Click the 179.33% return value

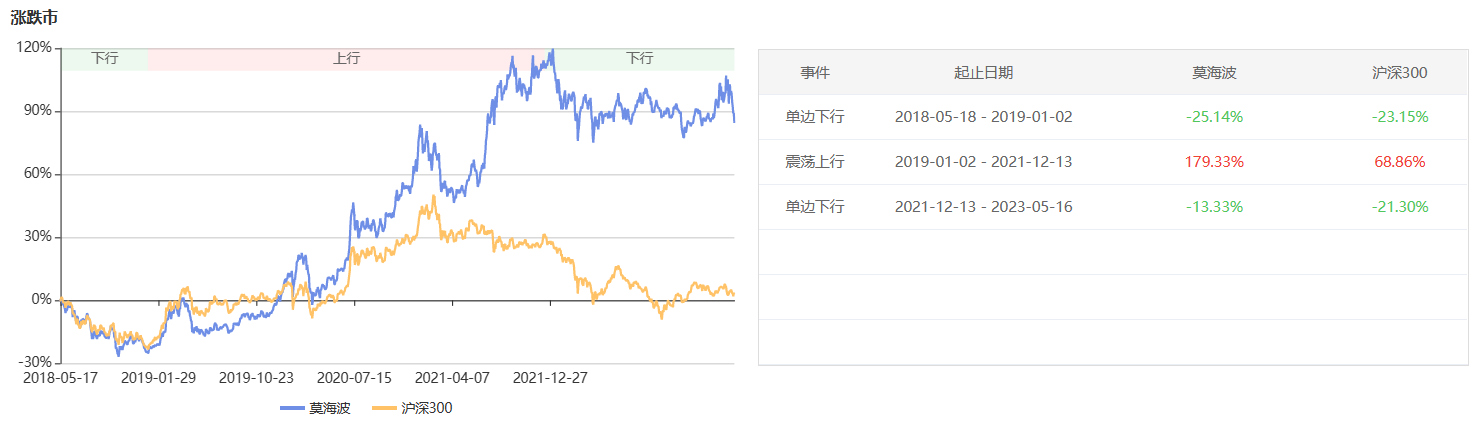click(x=1214, y=162)
